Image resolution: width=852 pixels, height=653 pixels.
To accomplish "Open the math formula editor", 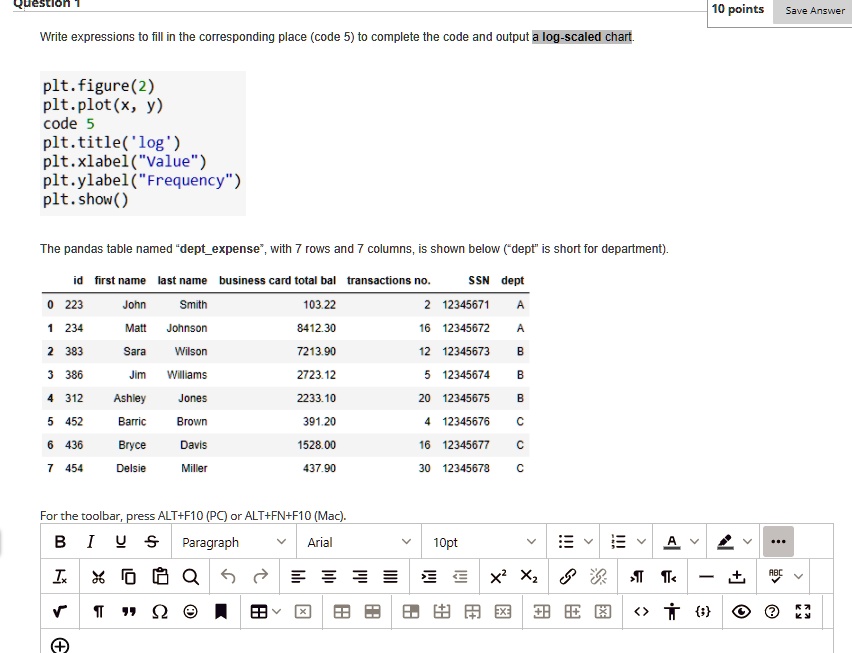I will 60,612.
